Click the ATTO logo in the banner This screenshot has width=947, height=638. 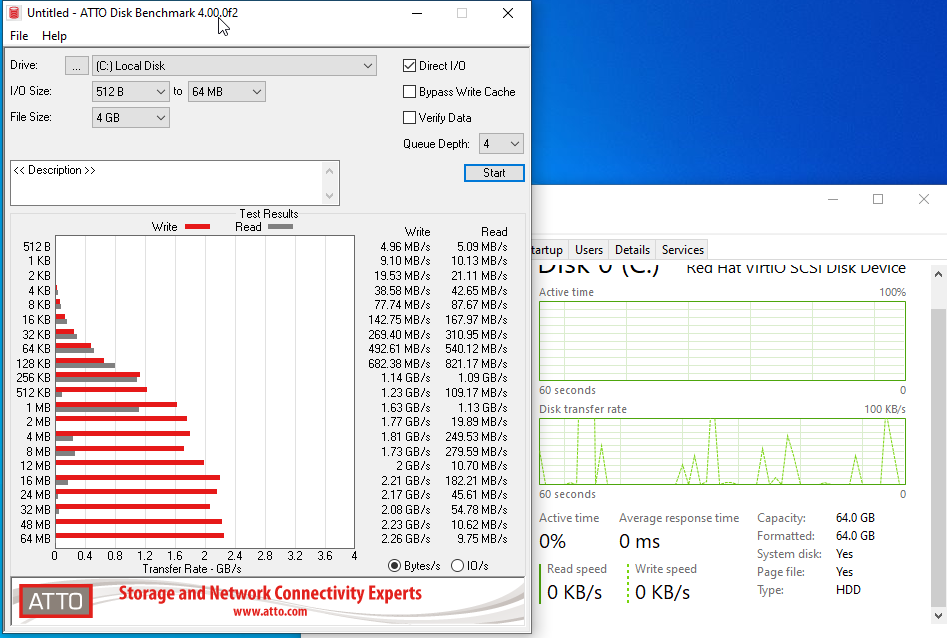pos(56,601)
